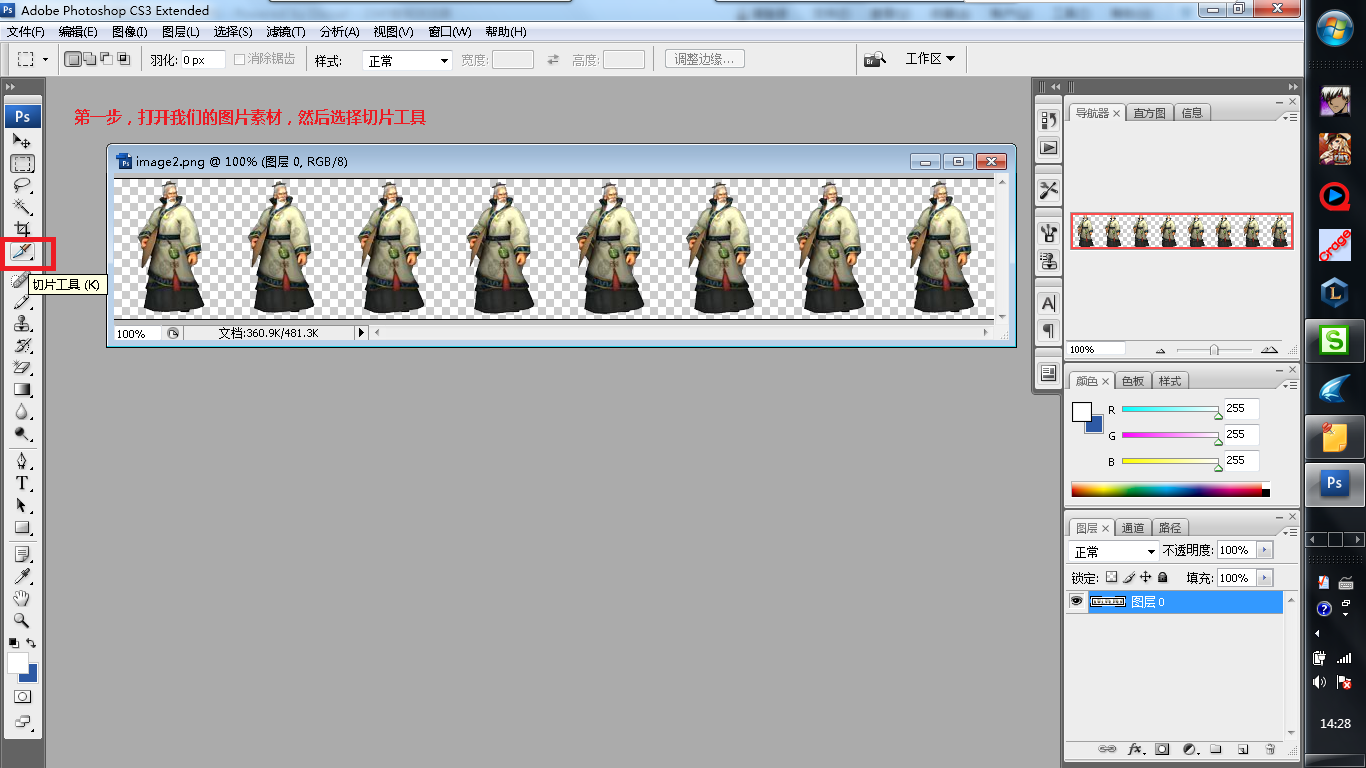Toggle lock position for the layer
This screenshot has height=768, width=1366.
(x=1146, y=578)
